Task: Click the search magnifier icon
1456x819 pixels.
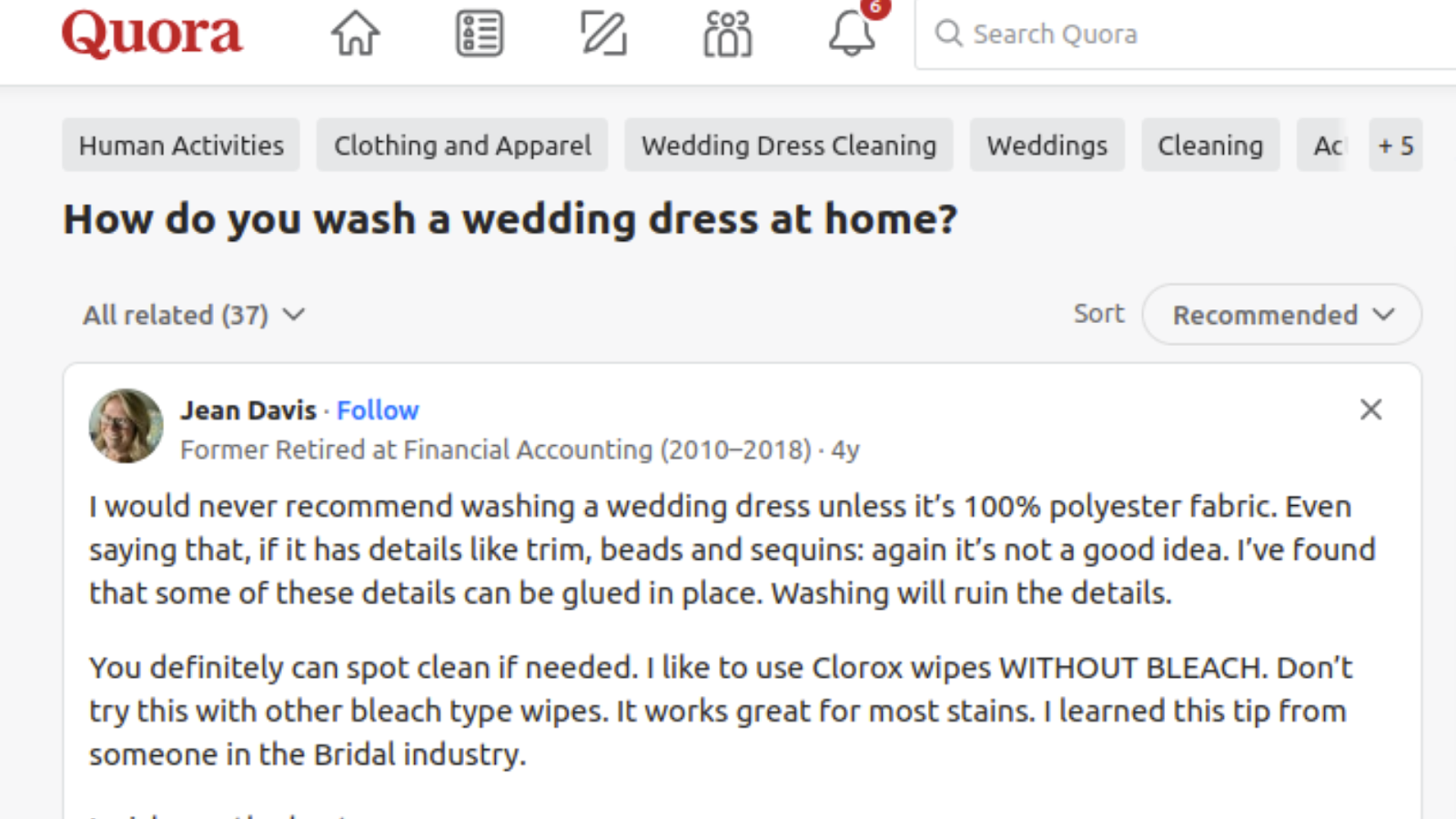Action: pyautogui.click(x=948, y=35)
